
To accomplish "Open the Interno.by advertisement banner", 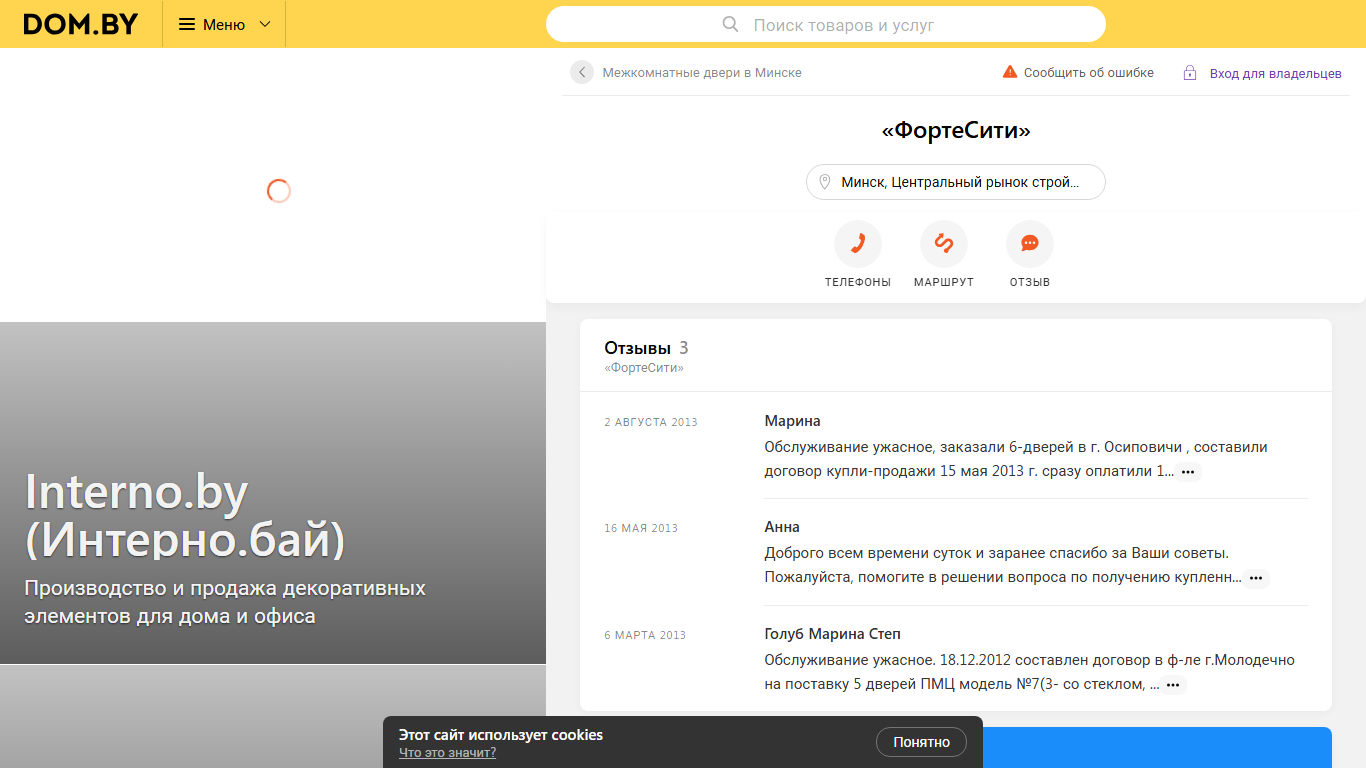I will pyautogui.click(x=273, y=493).
